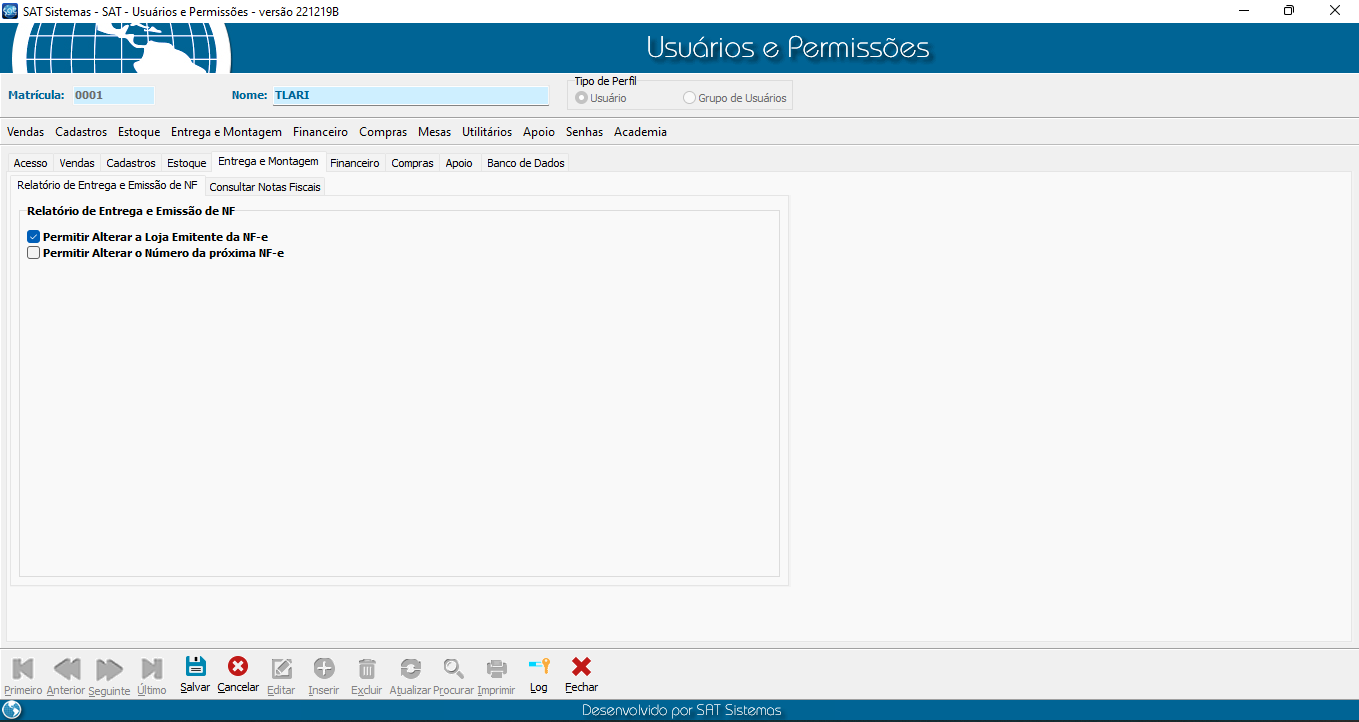Open the Financeiro menu in menu bar
This screenshot has width=1359, height=722.
320,132
